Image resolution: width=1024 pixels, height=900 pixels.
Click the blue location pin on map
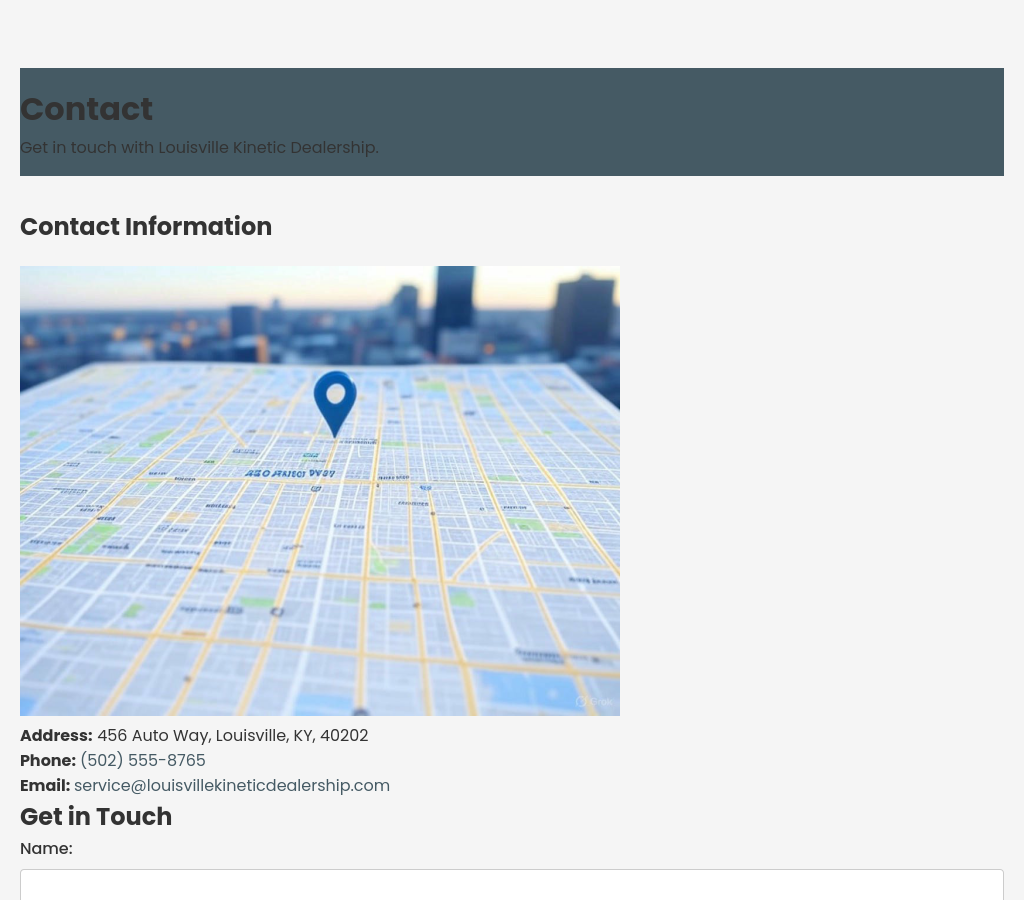click(x=335, y=400)
